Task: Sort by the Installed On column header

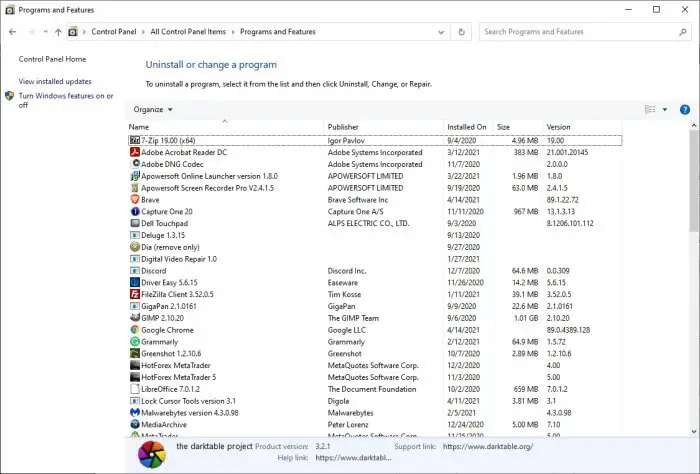Action: (468, 127)
